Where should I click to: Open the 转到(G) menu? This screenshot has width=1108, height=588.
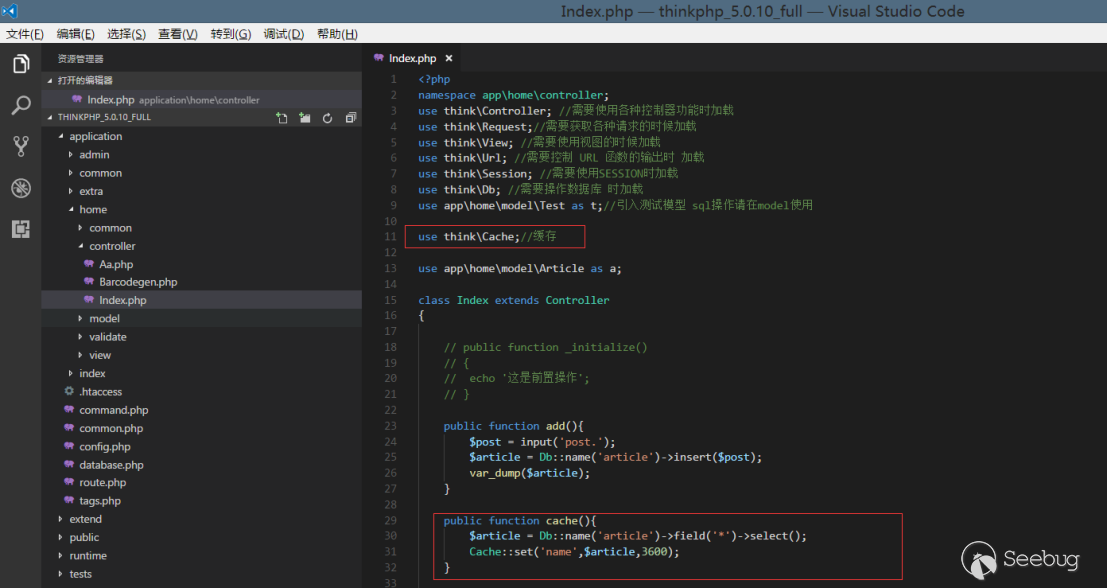point(231,34)
